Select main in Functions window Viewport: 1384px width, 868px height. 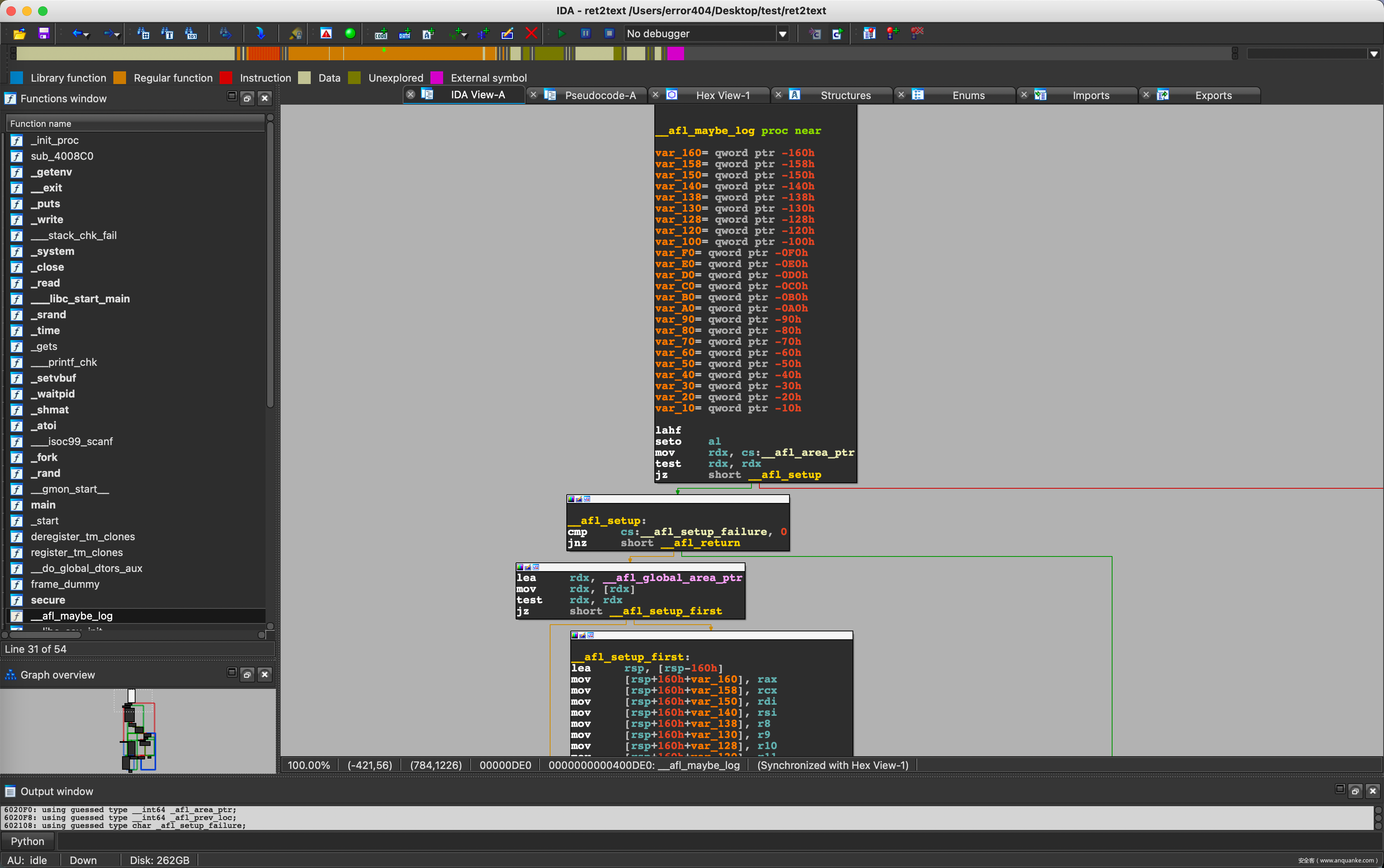point(43,505)
